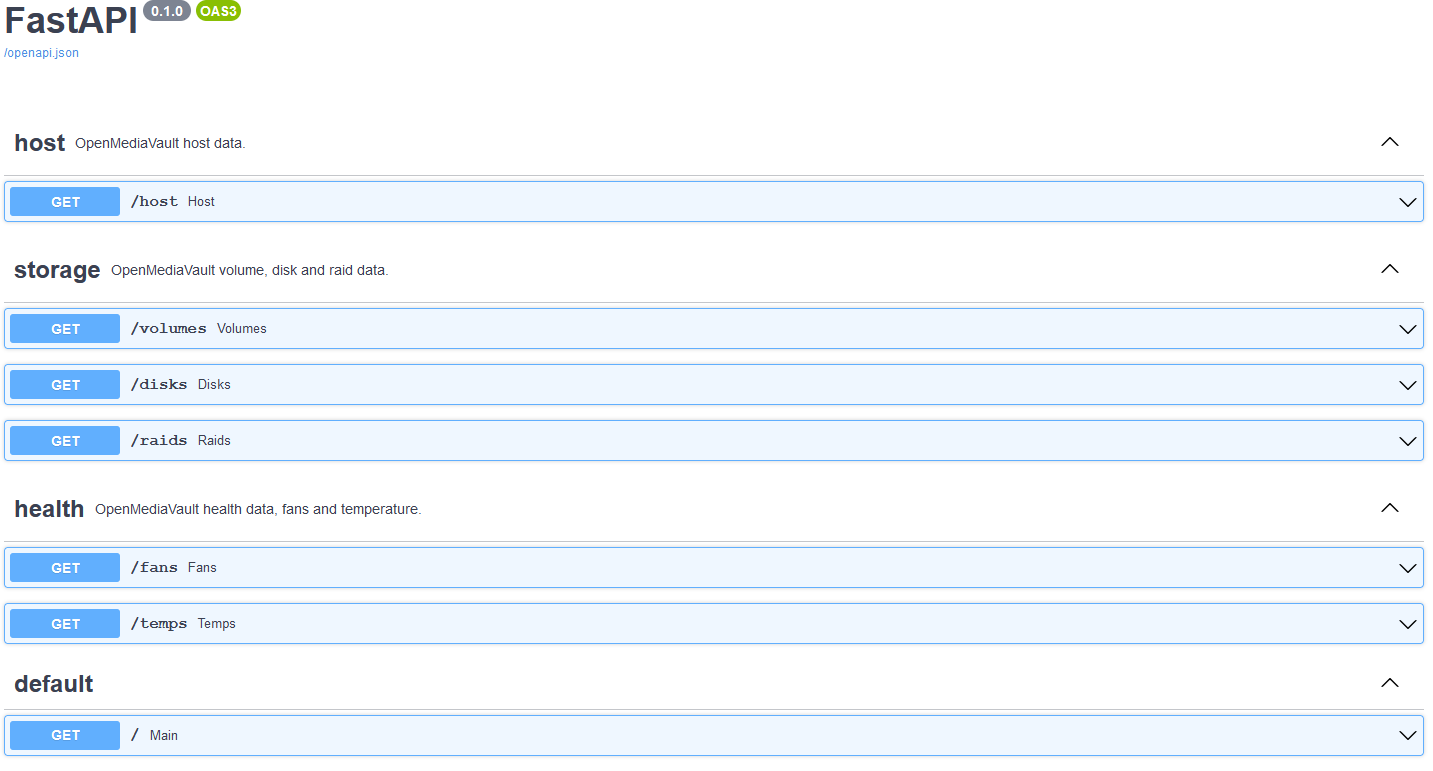Expand the /fans endpoint arrow
Screen dimensions: 1433x771
[x=1408, y=568]
